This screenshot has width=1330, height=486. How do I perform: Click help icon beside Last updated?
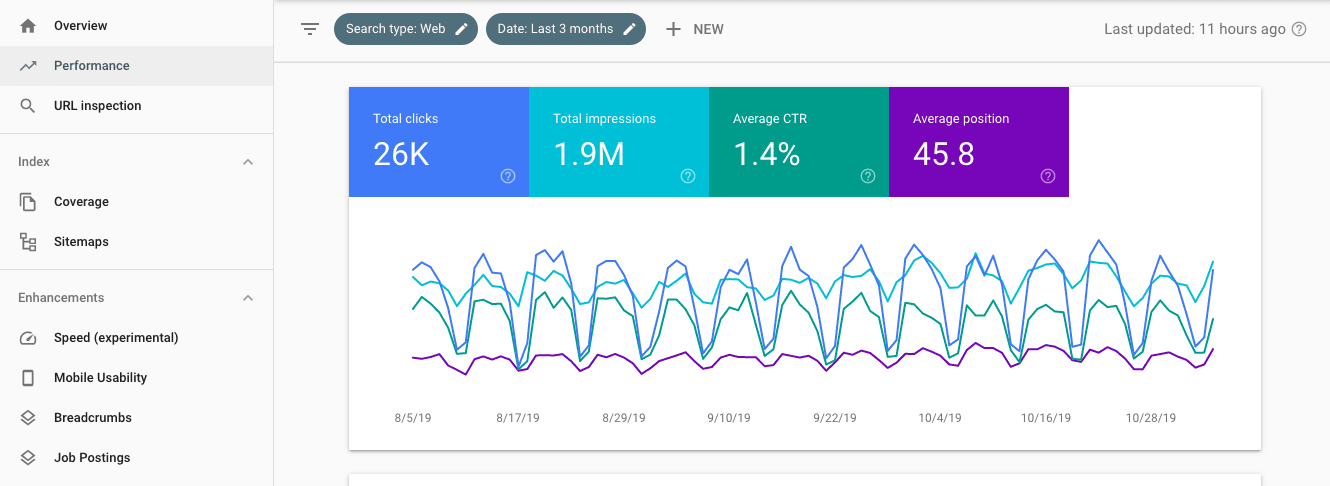click(1299, 29)
